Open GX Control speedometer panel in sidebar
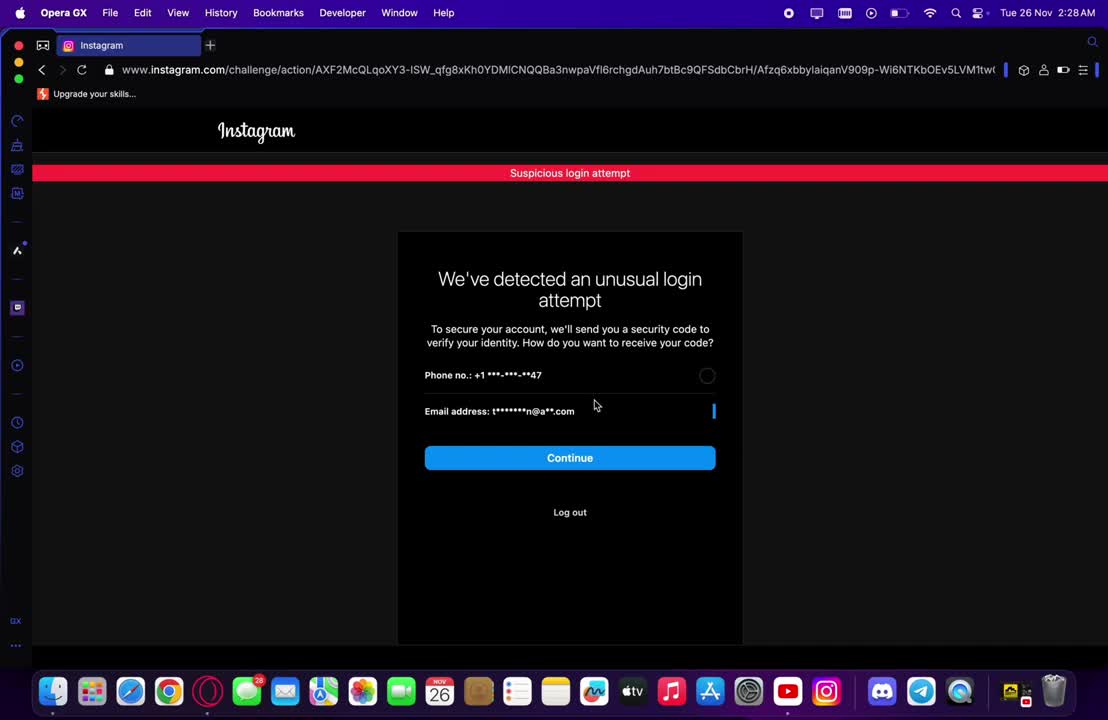The height and width of the screenshot is (720, 1108). (x=17, y=122)
